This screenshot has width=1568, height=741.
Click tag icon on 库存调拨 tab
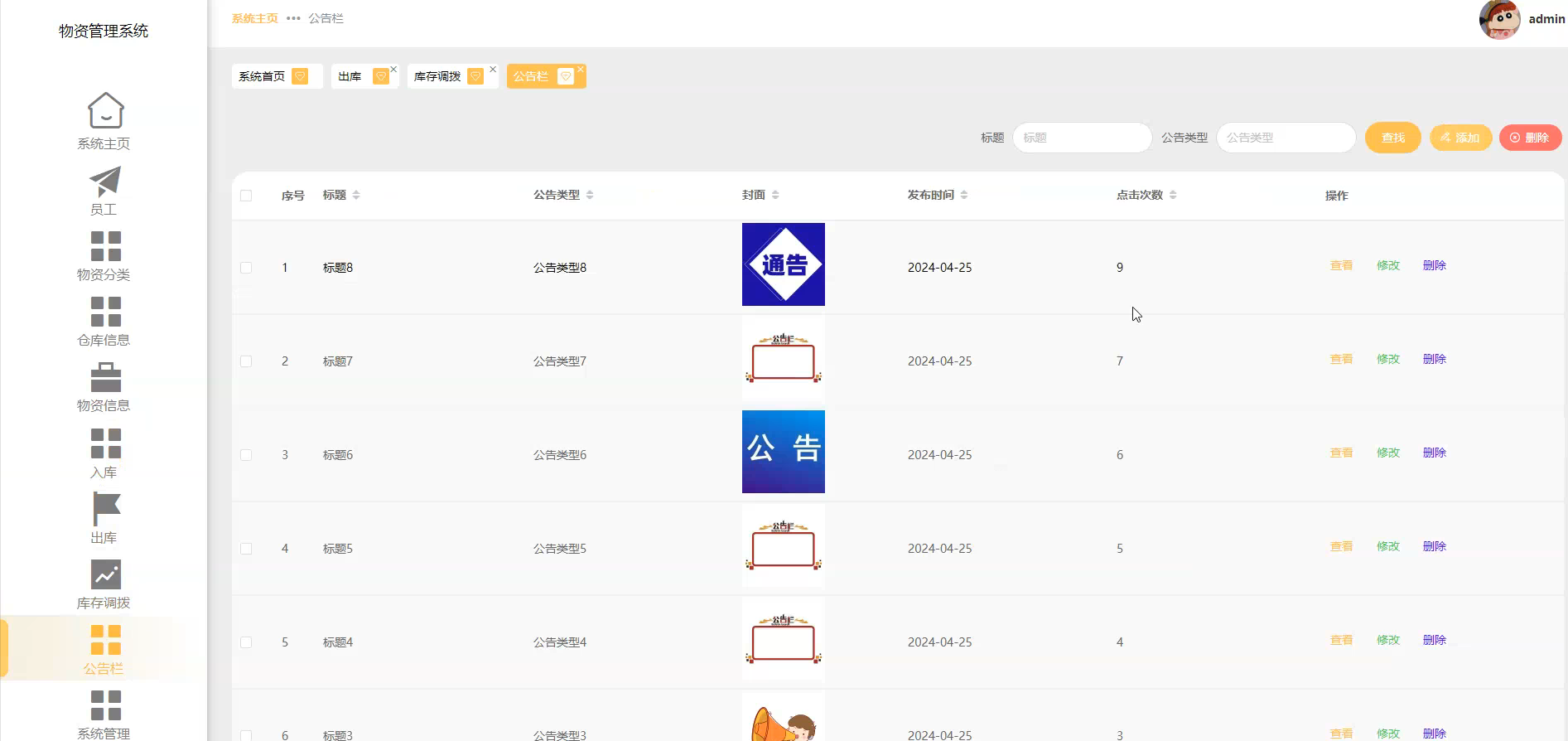475,76
